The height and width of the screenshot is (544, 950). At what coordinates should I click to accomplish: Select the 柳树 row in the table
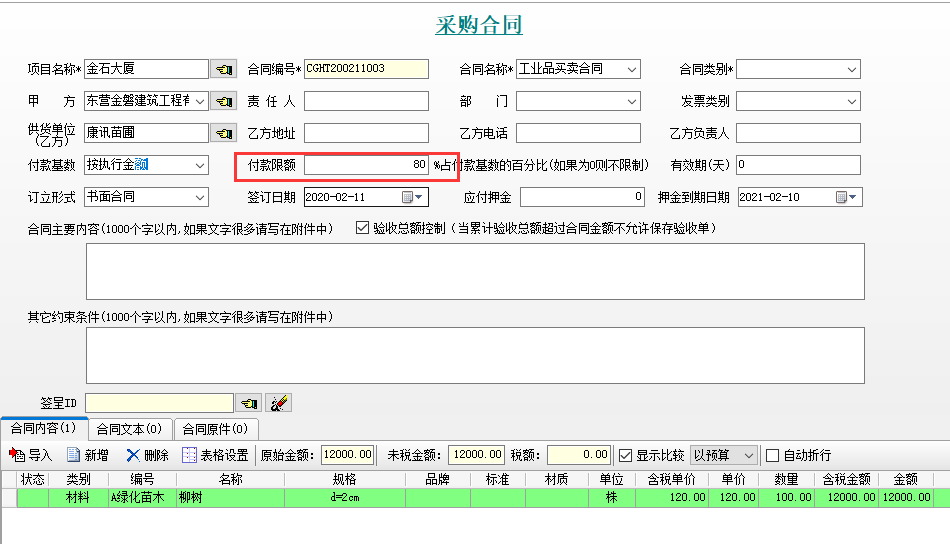pyautogui.click(x=231, y=497)
